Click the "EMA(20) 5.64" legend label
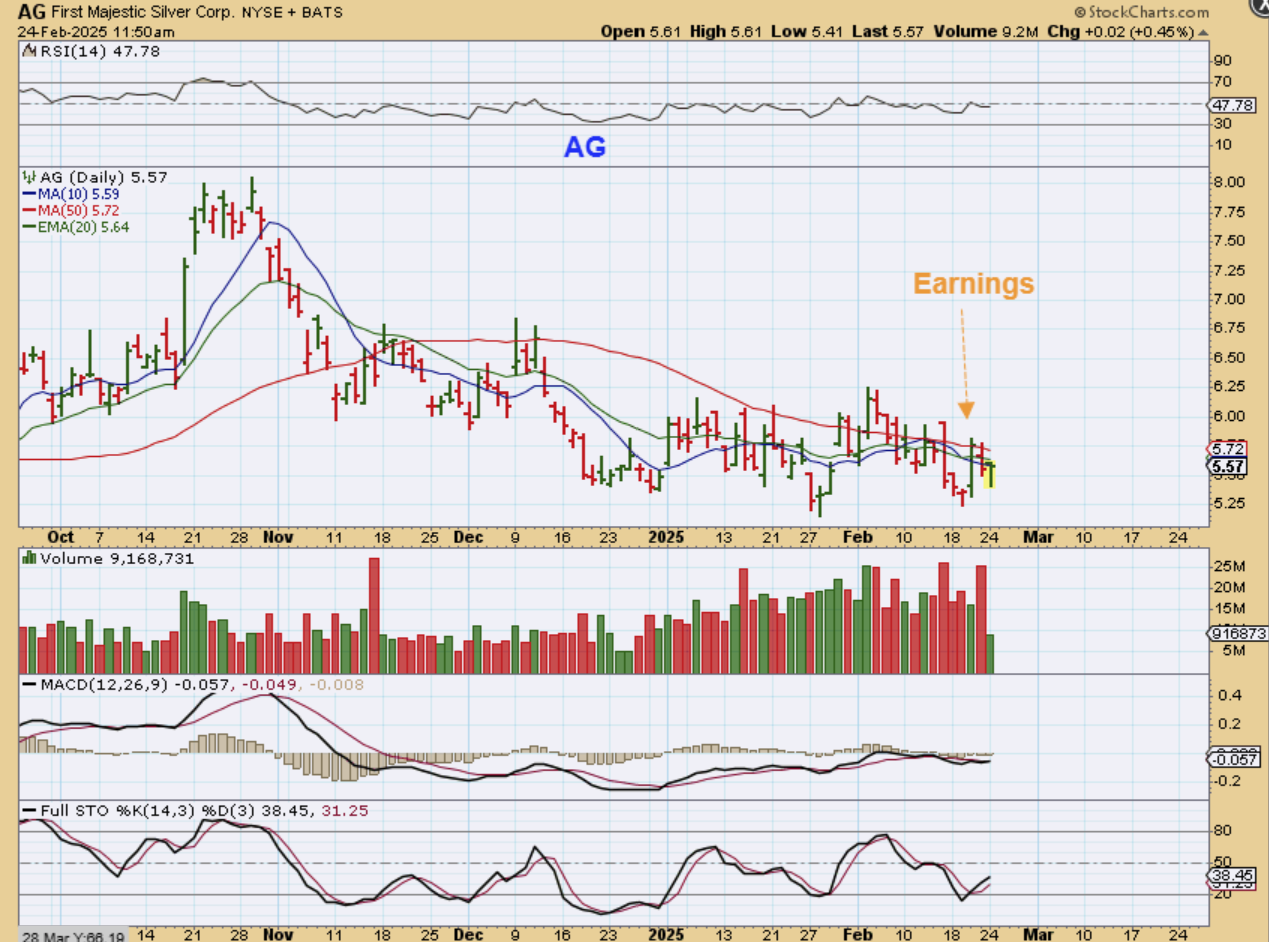Screen dimensions: 1269x942 (83, 227)
